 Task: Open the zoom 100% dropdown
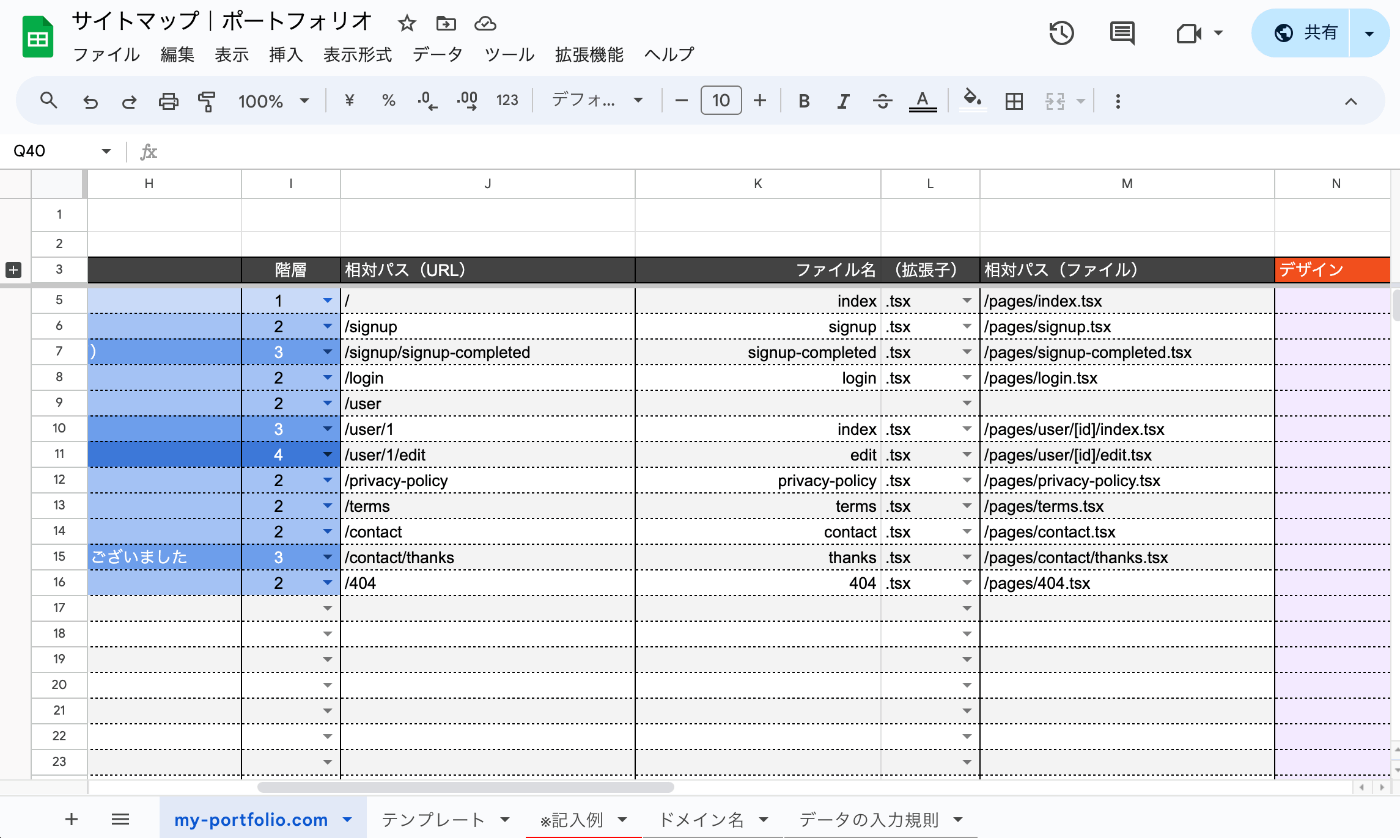(274, 100)
